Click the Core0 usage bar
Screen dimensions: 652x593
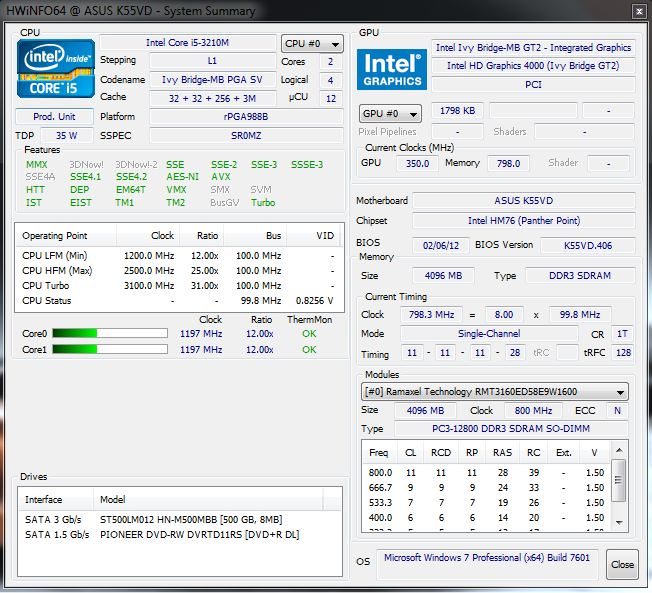pos(110,334)
